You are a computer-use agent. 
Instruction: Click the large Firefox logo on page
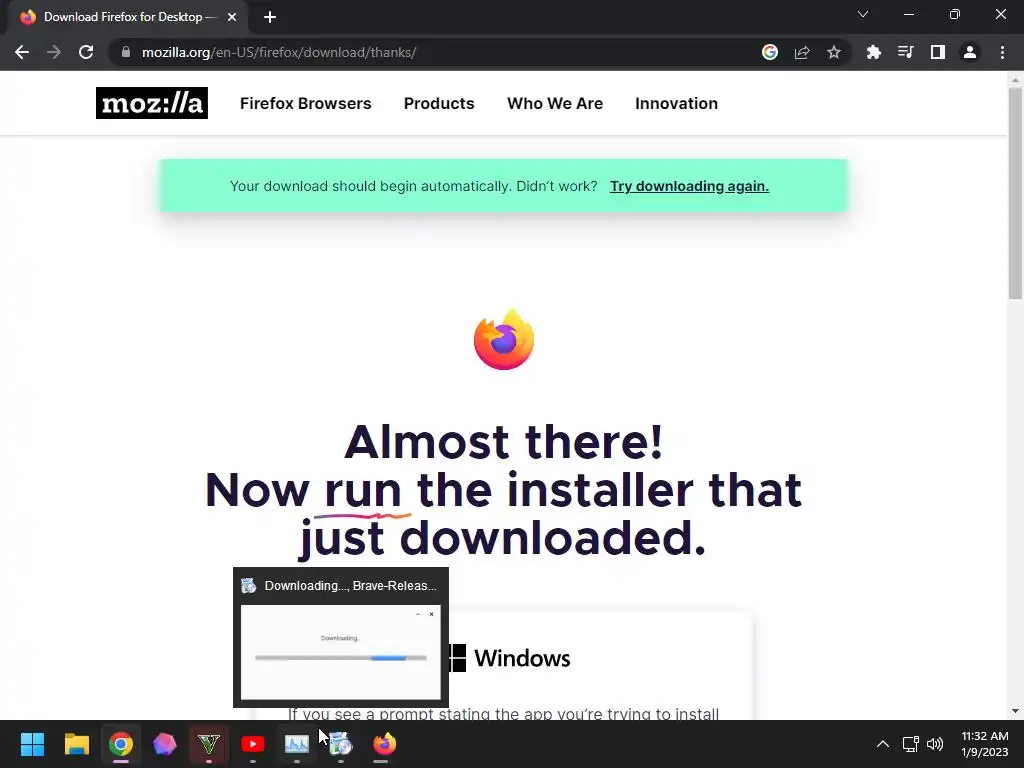point(504,340)
